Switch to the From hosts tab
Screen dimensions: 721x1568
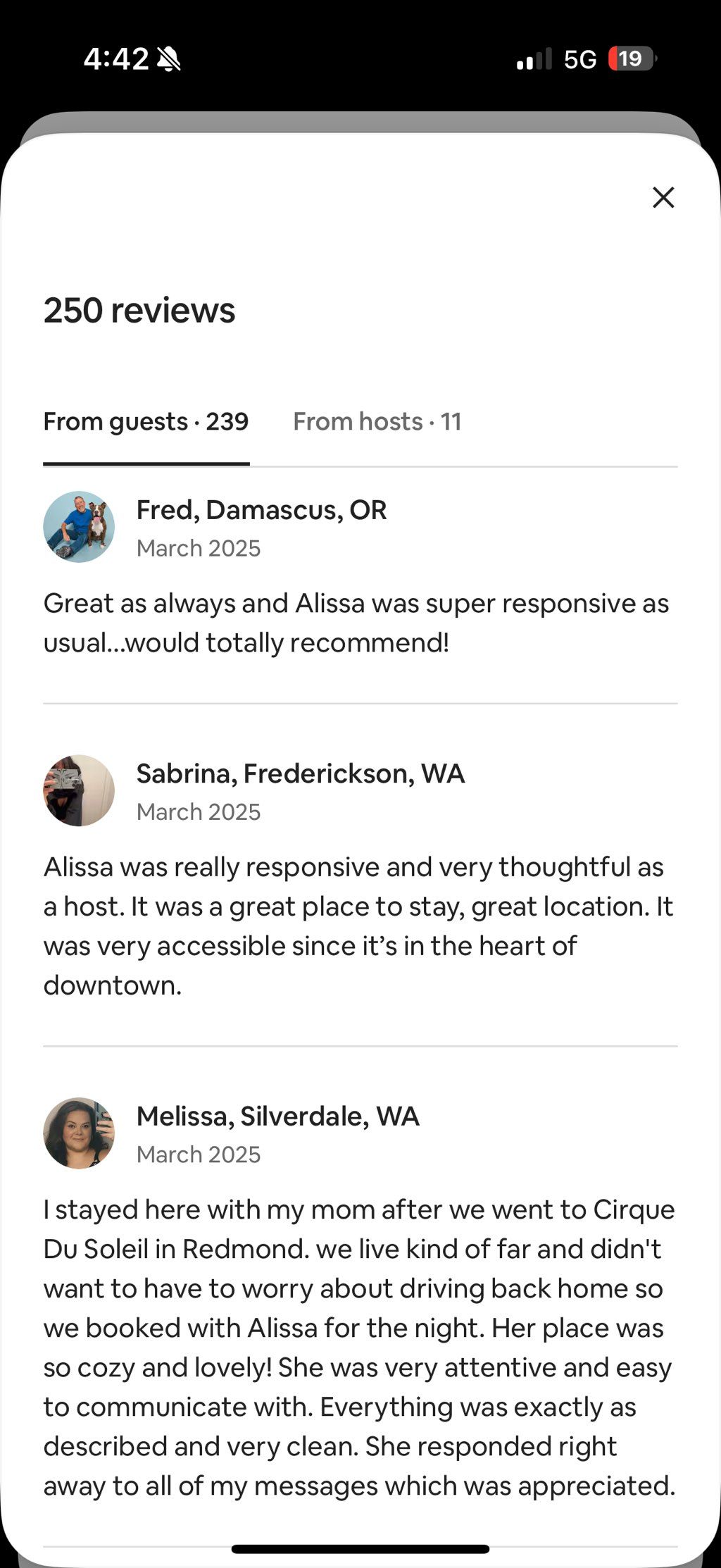[x=377, y=421]
